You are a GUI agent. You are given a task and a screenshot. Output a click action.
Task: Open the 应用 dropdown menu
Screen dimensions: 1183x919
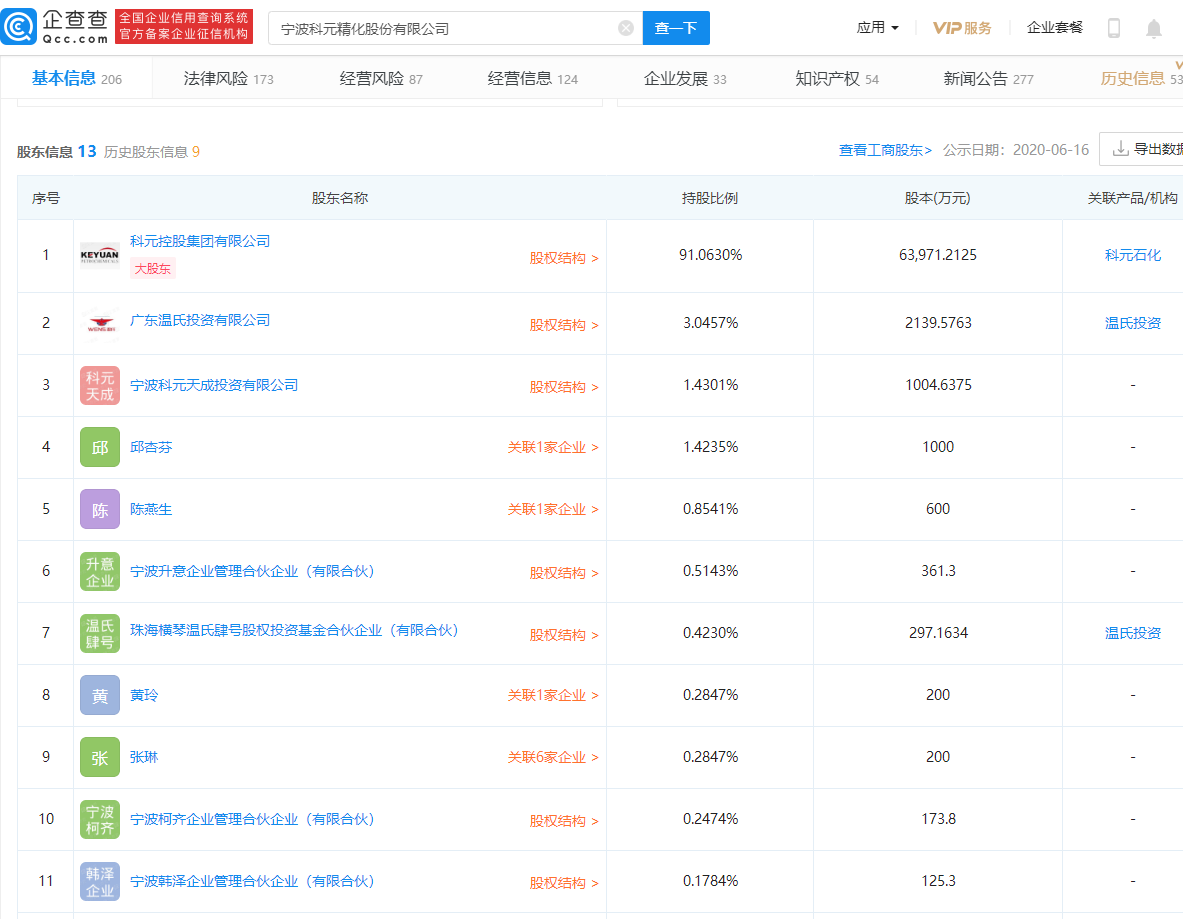(877, 27)
